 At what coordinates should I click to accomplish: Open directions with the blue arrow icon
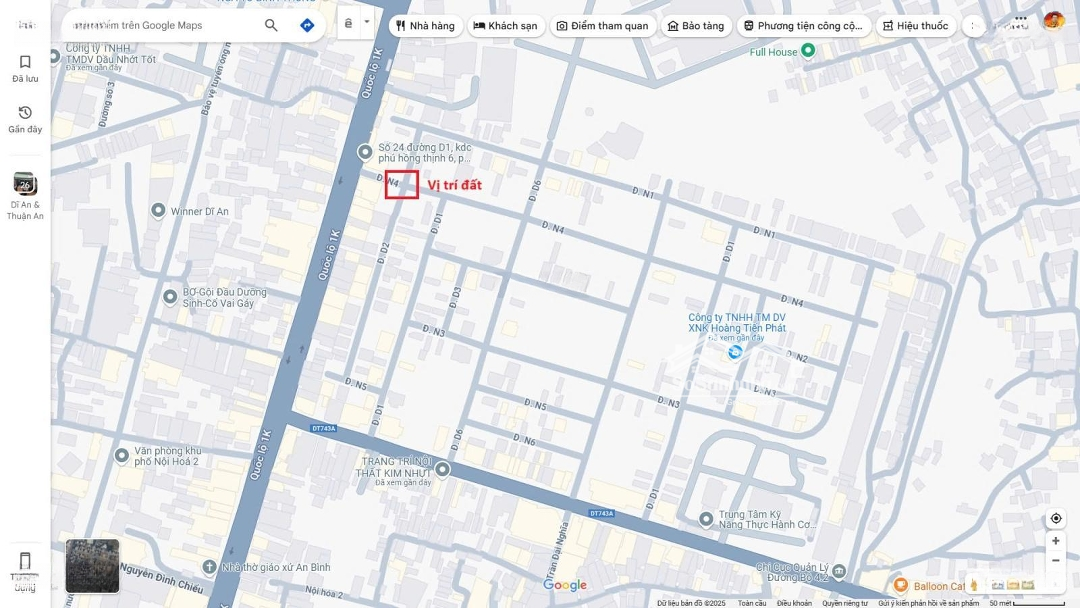pyautogui.click(x=307, y=25)
